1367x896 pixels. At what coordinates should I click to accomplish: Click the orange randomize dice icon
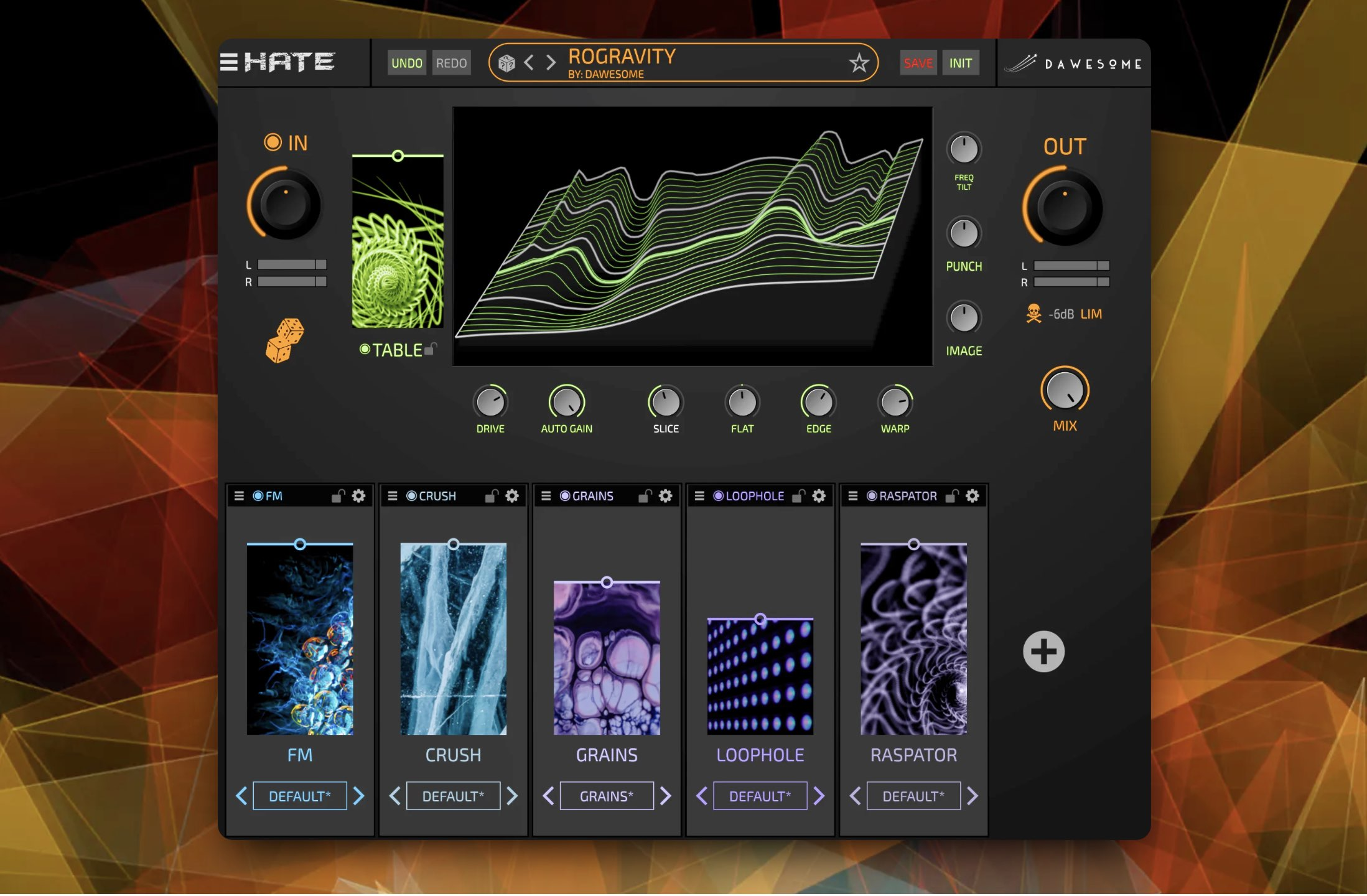[x=285, y=340]
